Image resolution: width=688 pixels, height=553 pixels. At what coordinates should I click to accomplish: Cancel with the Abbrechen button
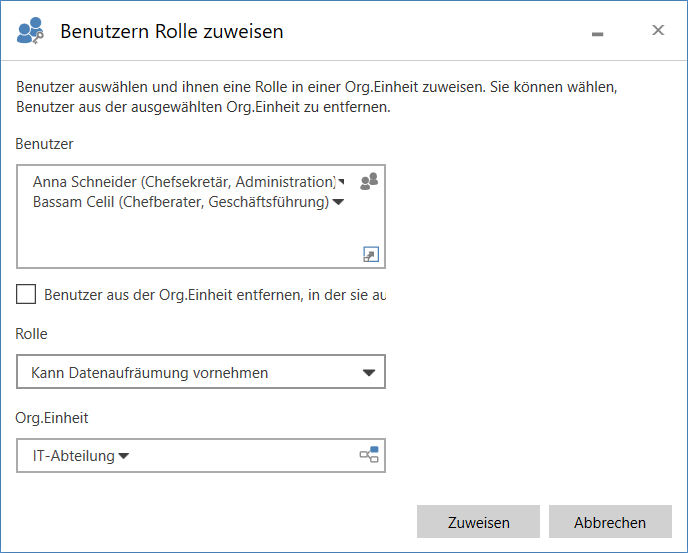(609, 522)
